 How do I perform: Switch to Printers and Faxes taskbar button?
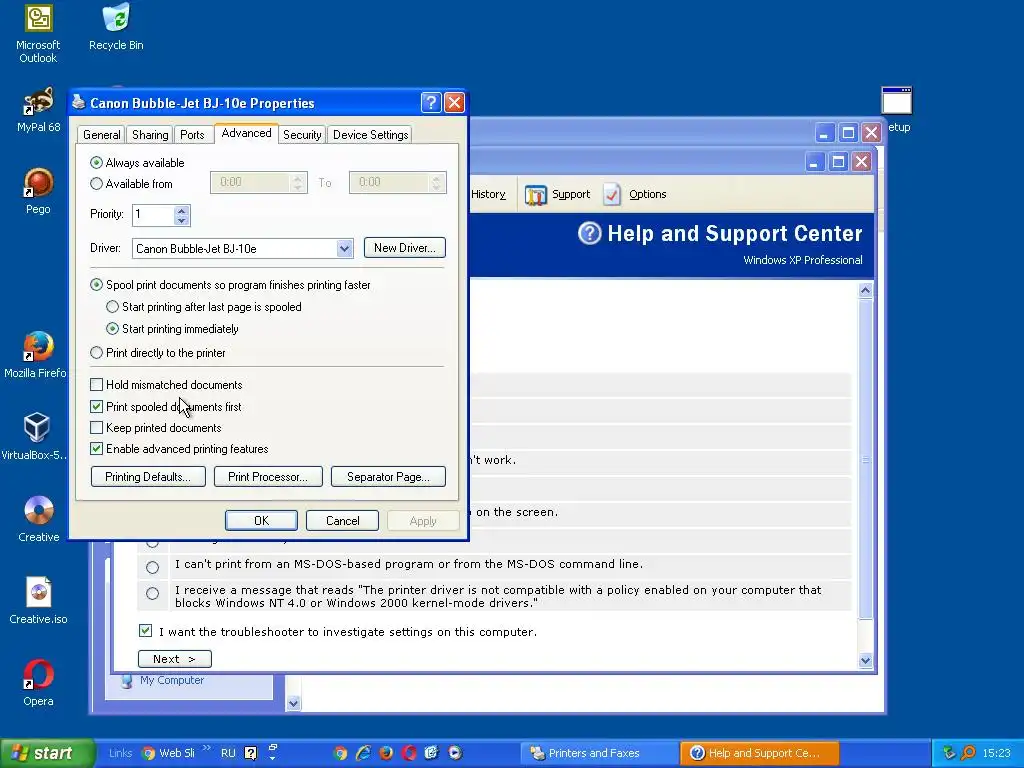[x=598, y=753]
